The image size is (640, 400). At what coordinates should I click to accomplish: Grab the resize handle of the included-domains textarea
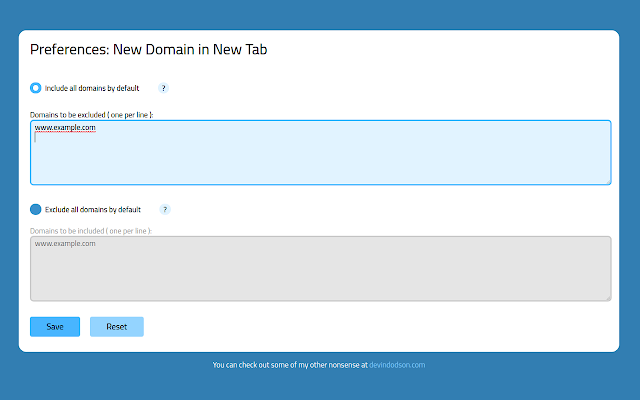pyautogui.click(x=608, y=298)
